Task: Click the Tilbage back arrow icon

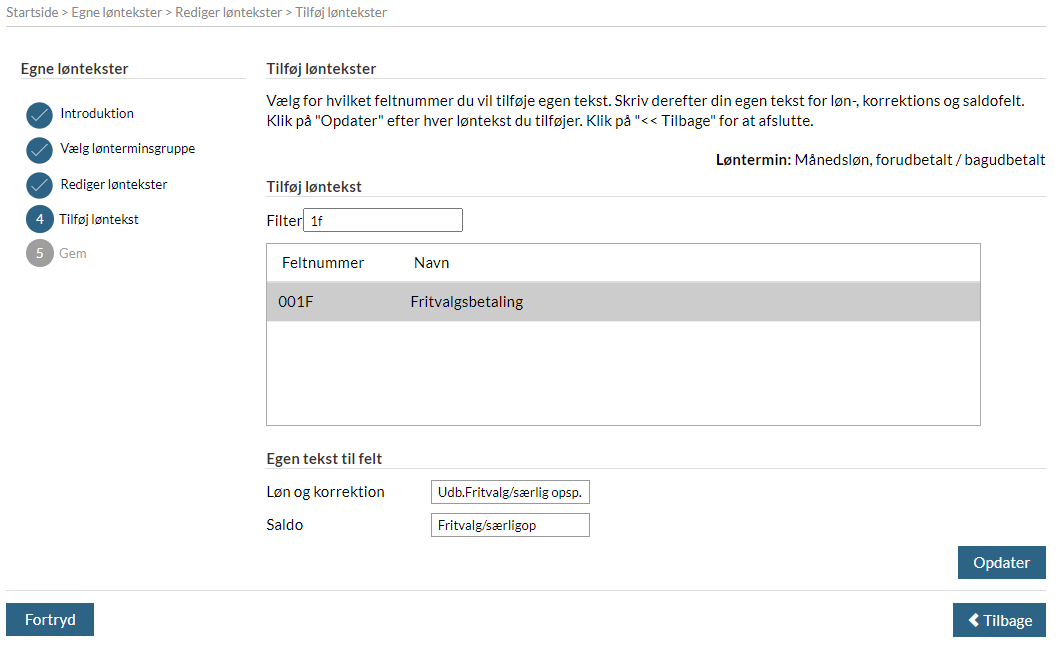Action: 974,620
